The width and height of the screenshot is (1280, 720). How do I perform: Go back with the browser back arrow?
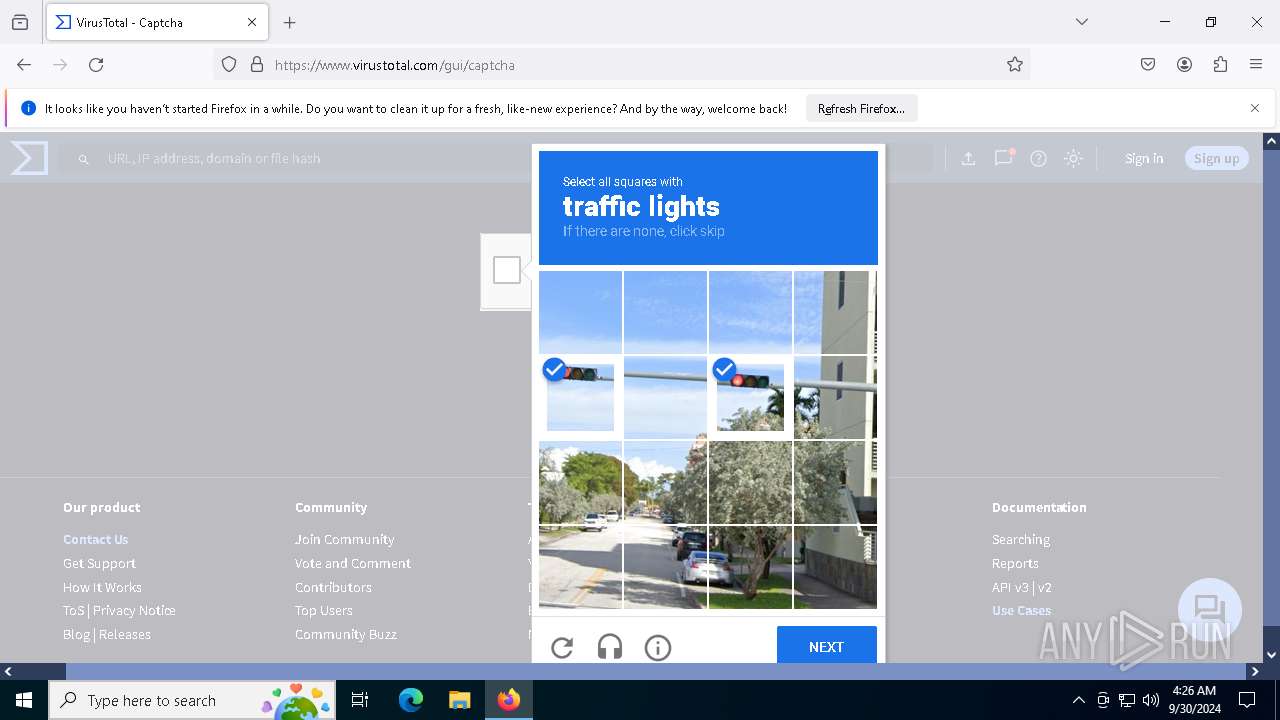pos(24,64)
